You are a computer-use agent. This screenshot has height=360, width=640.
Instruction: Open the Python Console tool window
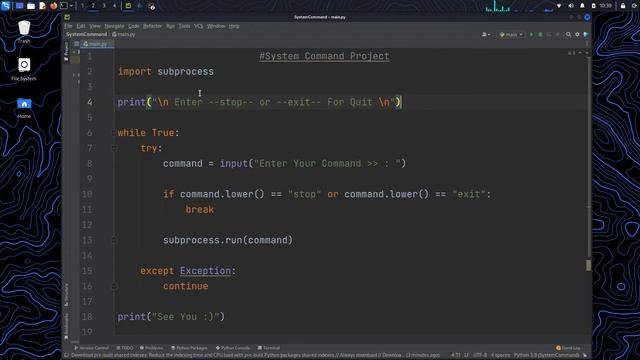pos(233,348)
